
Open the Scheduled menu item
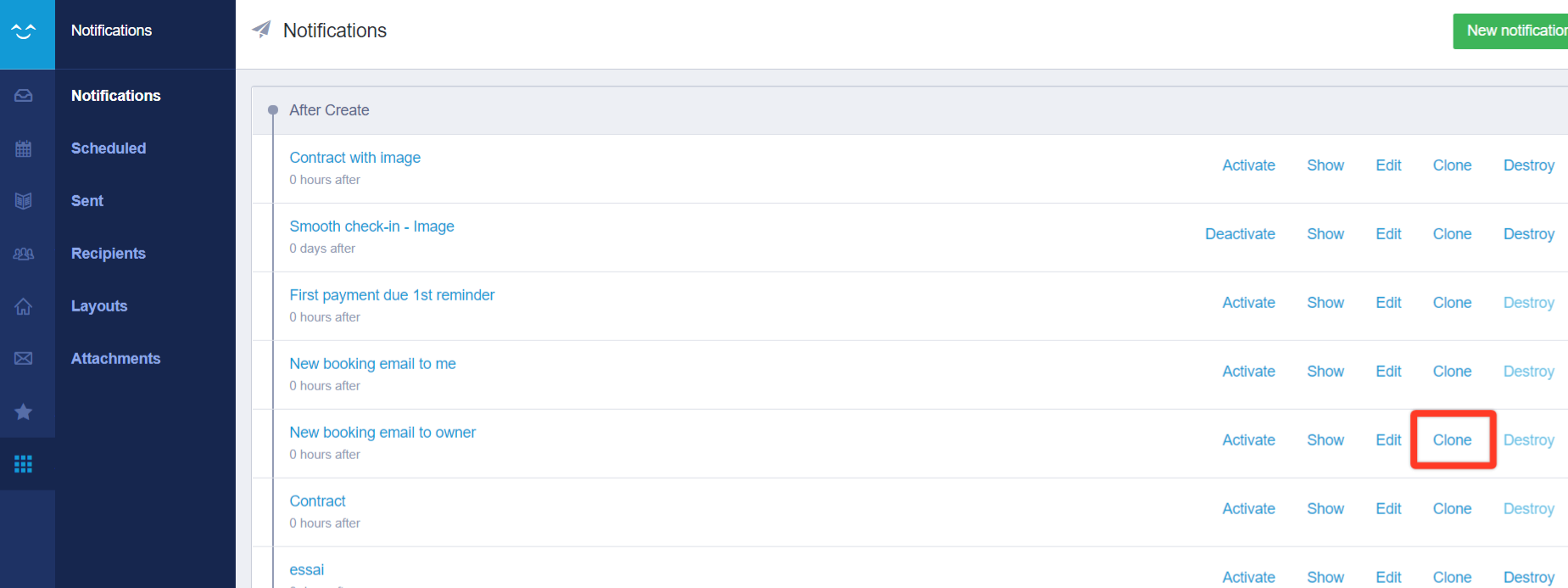tap(109, 148)
